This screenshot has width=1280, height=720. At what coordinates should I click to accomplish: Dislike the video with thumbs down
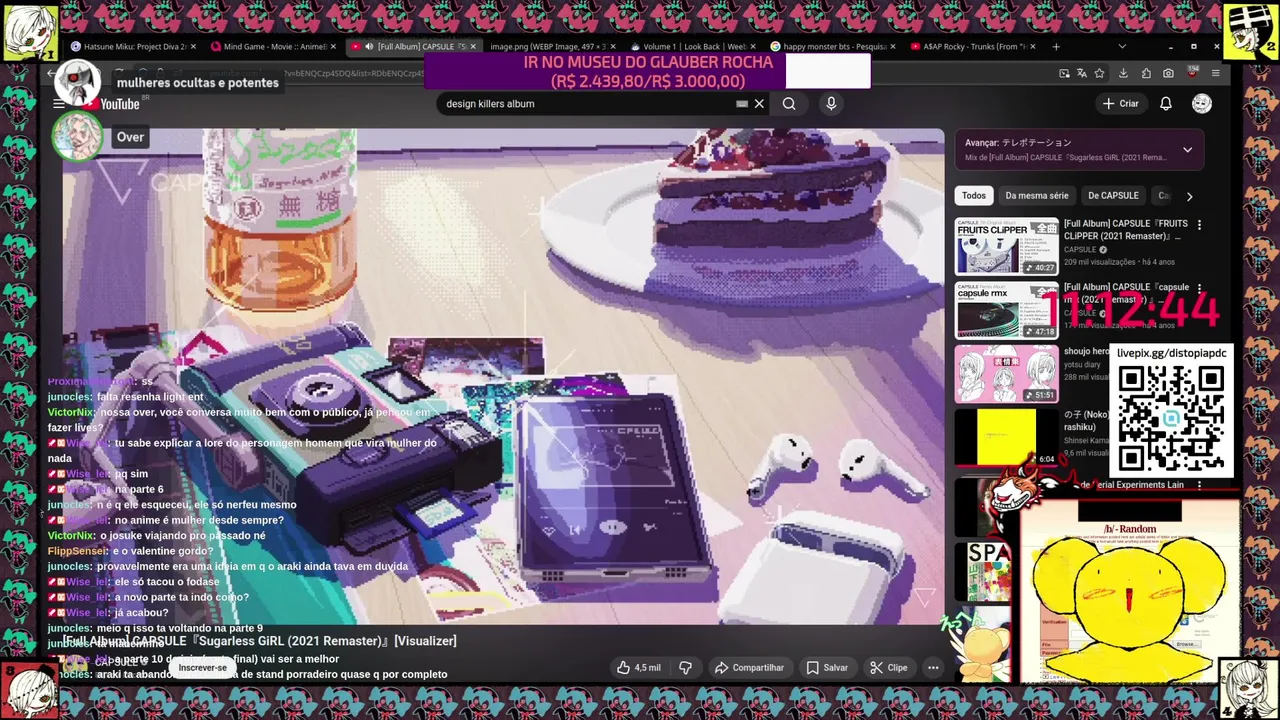686,667
